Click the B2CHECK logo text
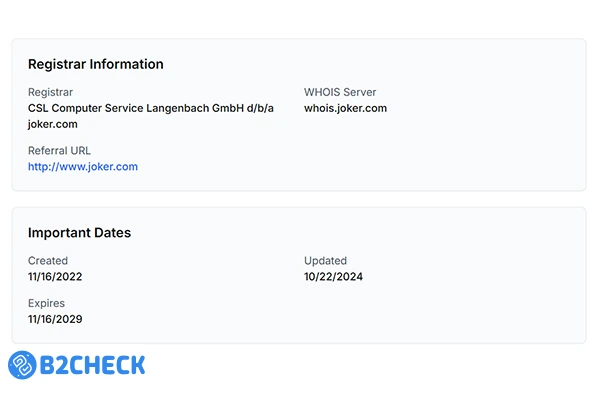Screen dimensions: 600x400 (94, 365)
